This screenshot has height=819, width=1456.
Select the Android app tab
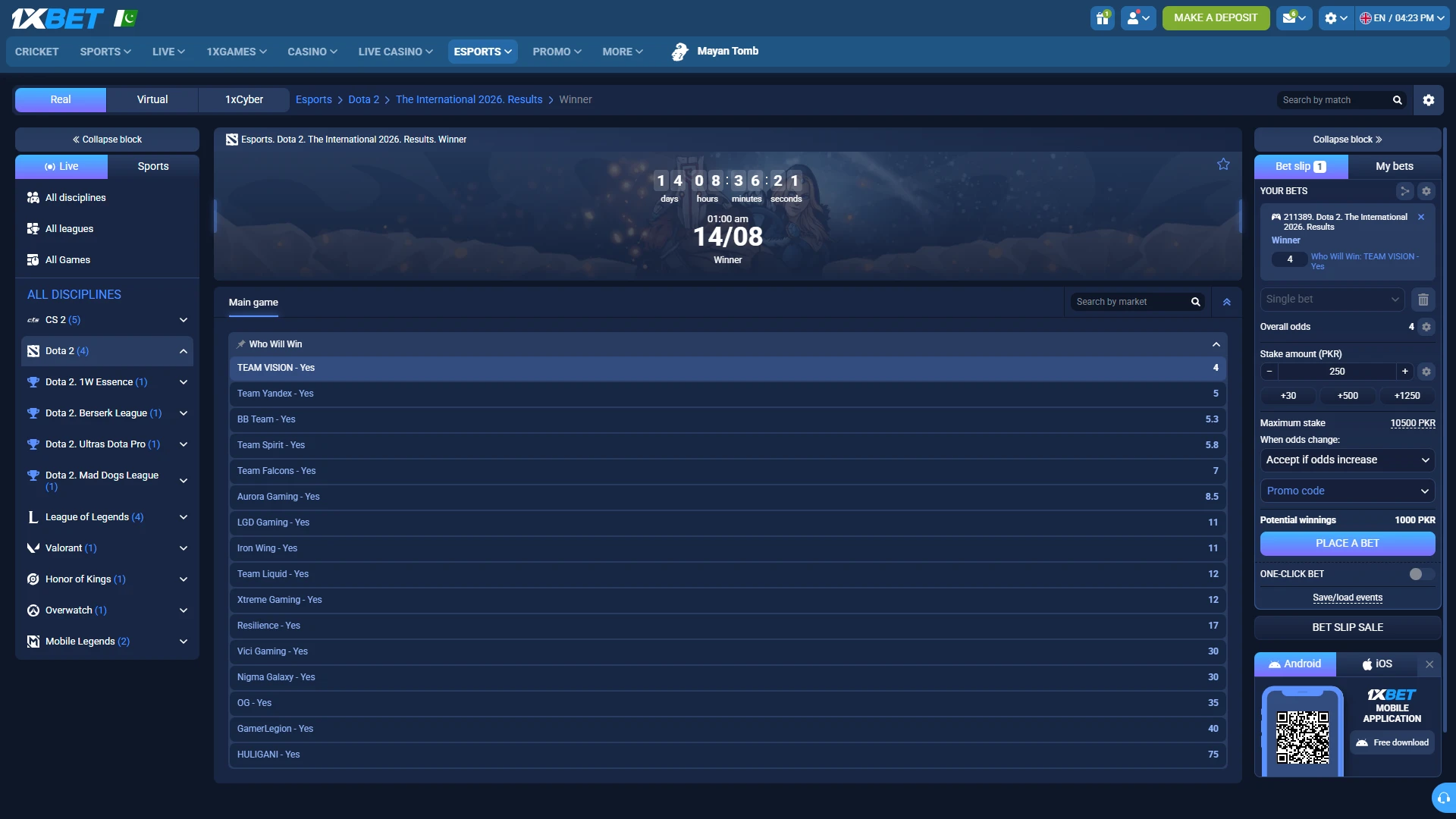click(1295, 664)
